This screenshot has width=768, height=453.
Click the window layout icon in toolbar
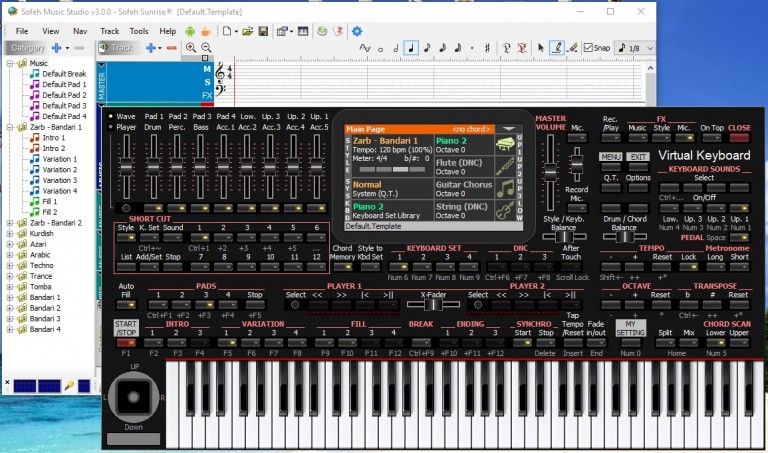point(303,31)
